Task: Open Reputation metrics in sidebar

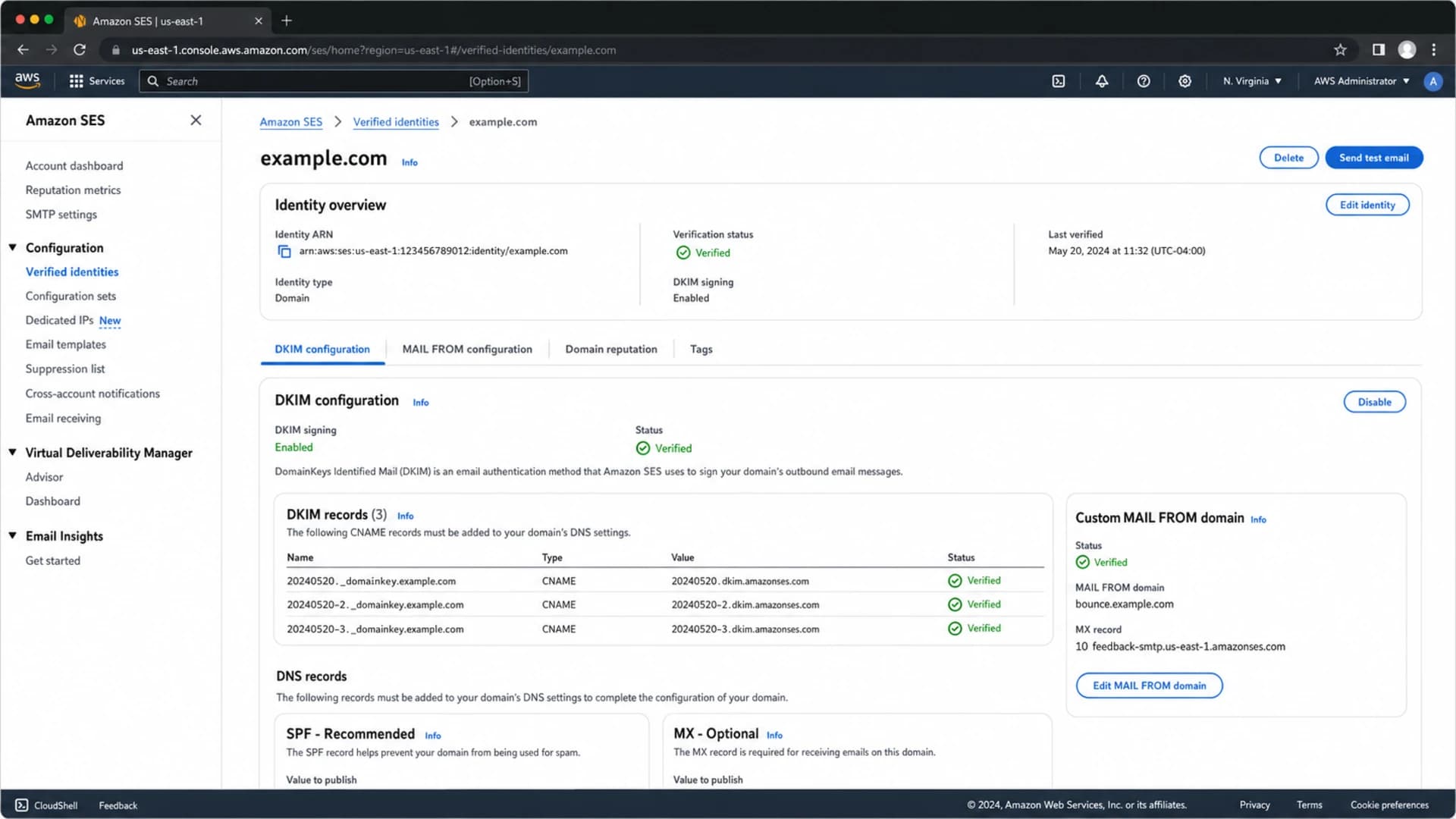Action: click(x=73, y=190)
